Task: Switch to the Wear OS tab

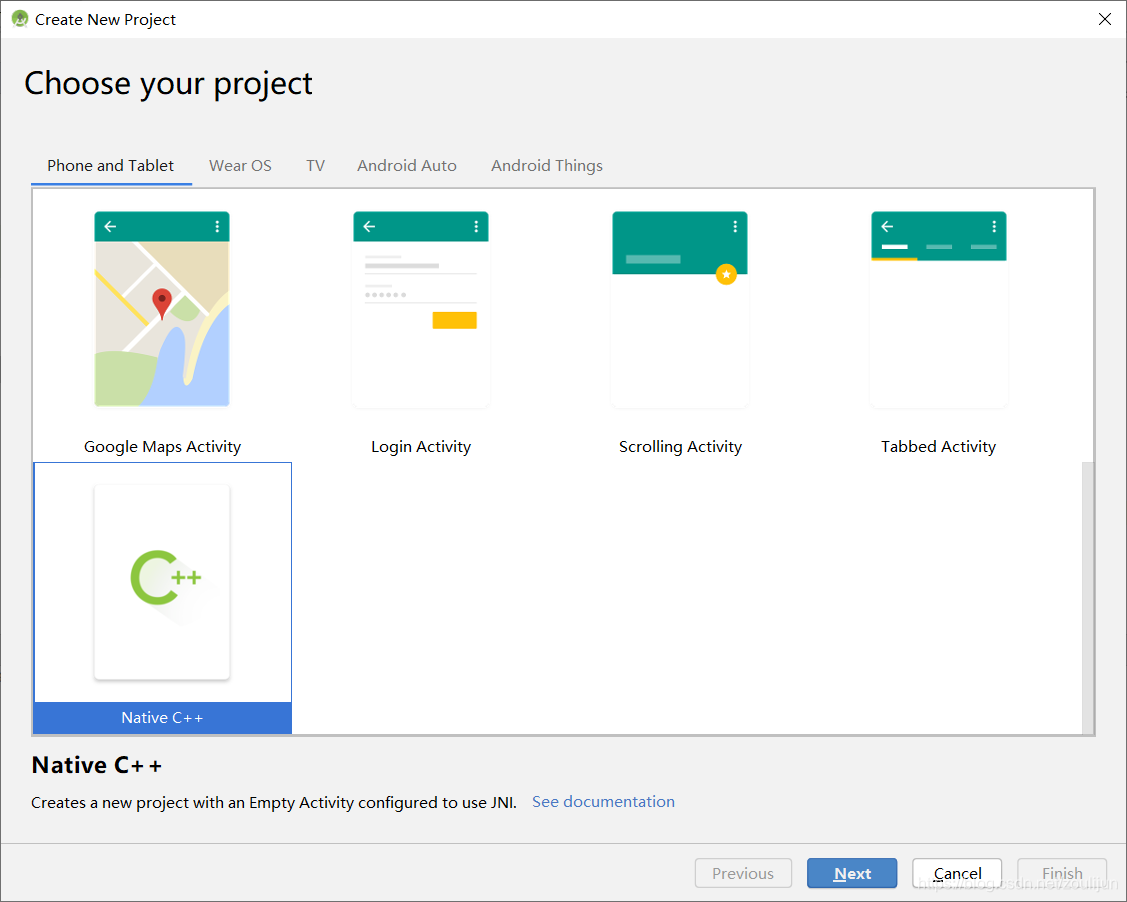Action: point(240,165)
